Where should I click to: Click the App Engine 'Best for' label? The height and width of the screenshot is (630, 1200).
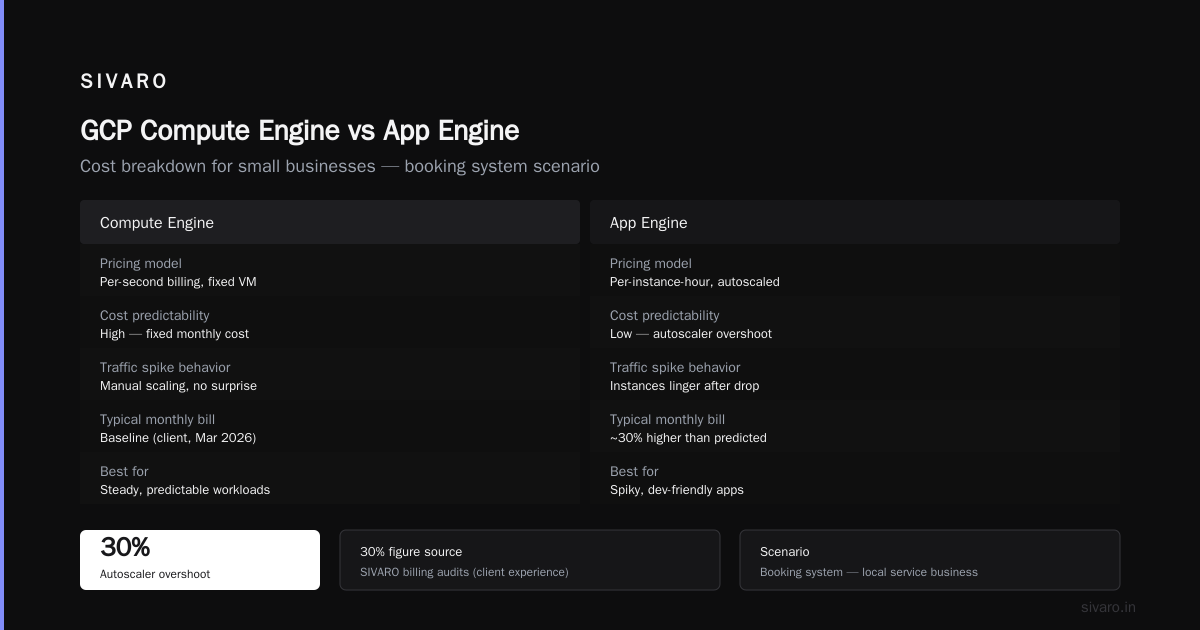[x=634, y=472]
